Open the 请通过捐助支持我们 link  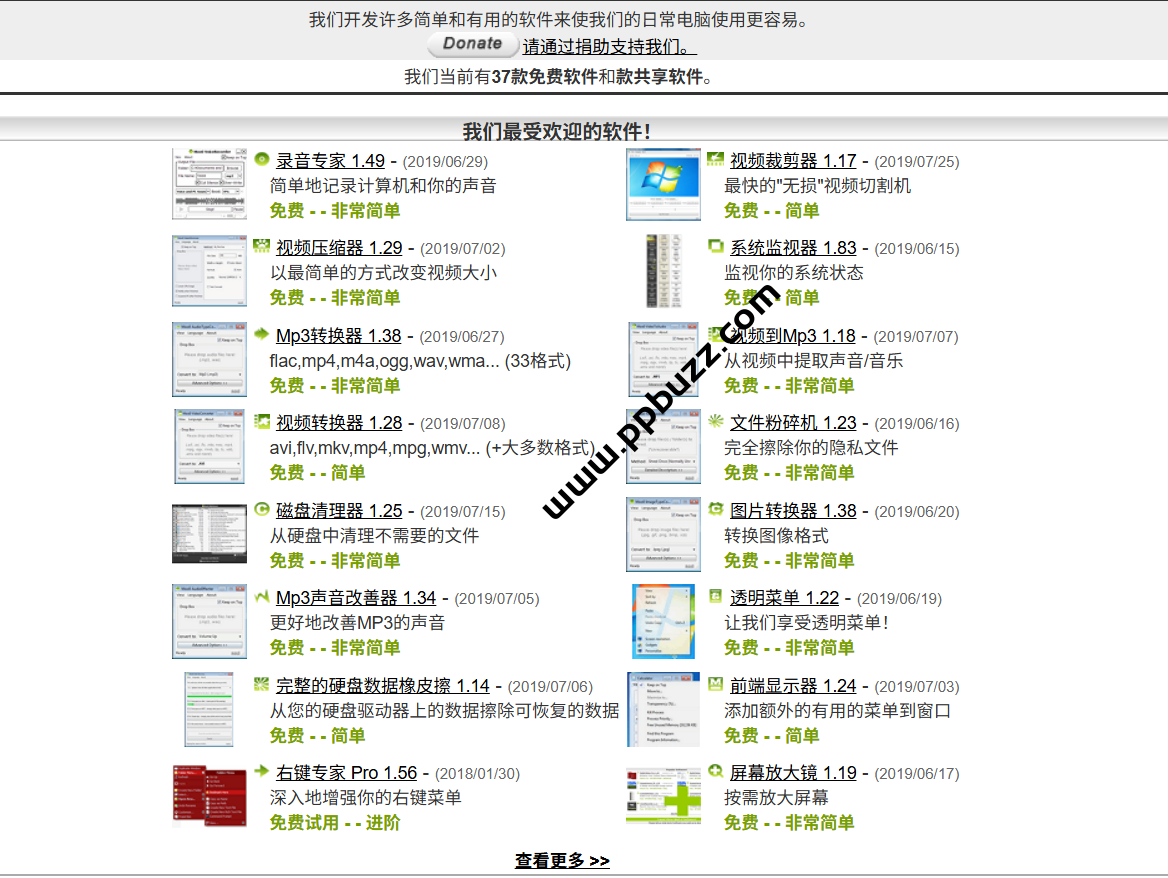pyautogui.click(x=608, y=47)
